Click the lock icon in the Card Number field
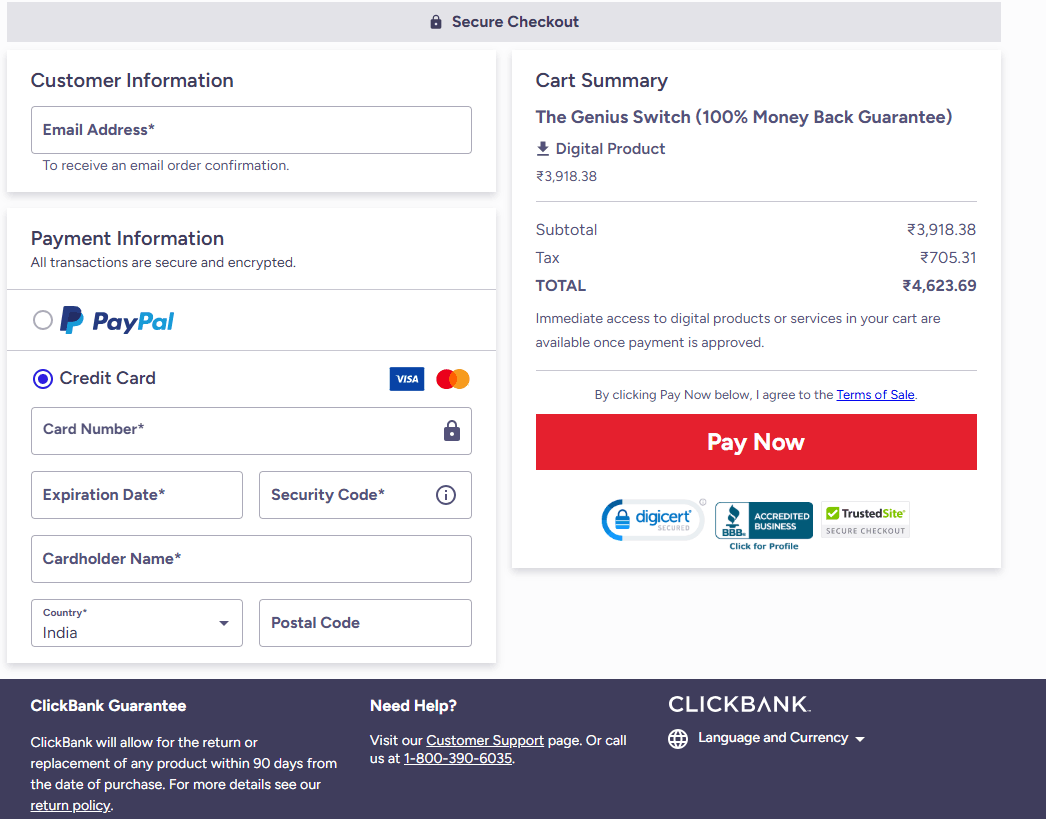Screen dimensions: 1046x819 (451, 430)
